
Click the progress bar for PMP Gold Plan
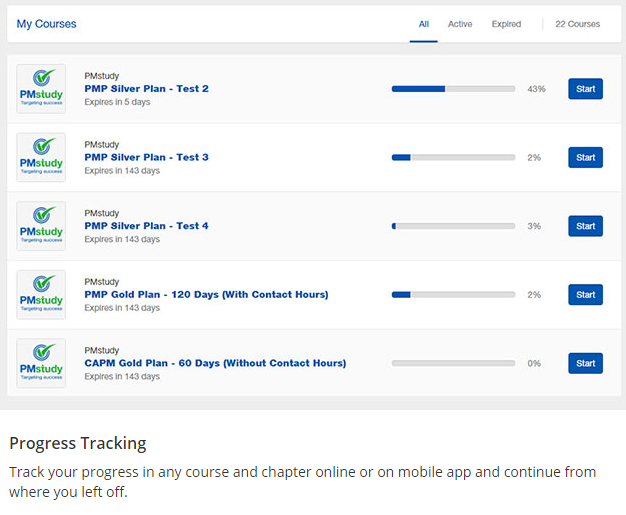tap(454, 295)
